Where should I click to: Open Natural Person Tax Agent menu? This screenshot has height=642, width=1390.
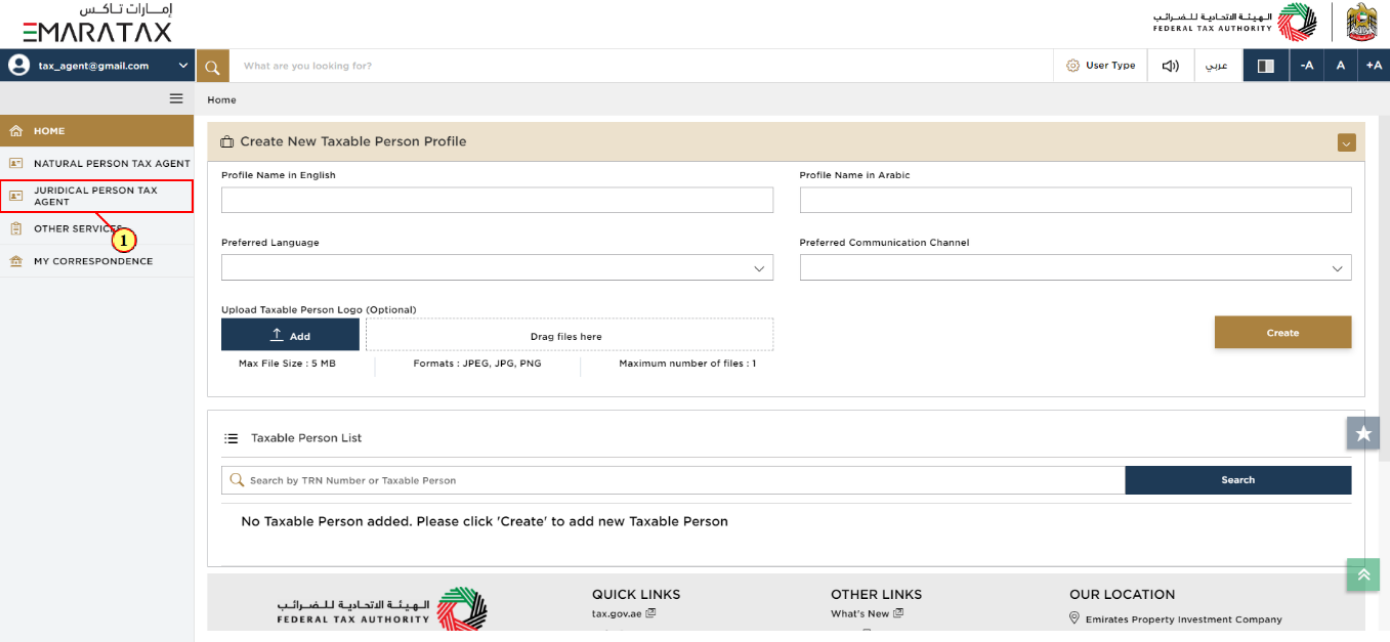click(x=97, y=163)
